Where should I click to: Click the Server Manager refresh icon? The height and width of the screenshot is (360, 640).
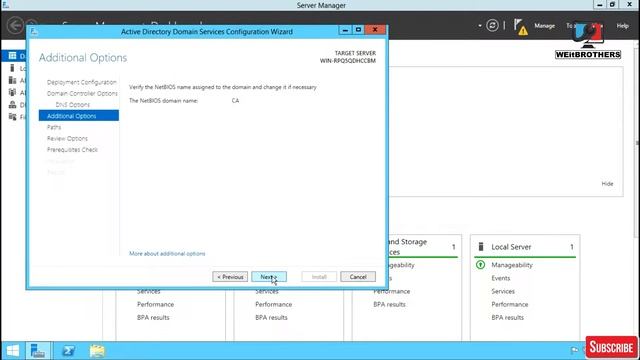[492, 25]
